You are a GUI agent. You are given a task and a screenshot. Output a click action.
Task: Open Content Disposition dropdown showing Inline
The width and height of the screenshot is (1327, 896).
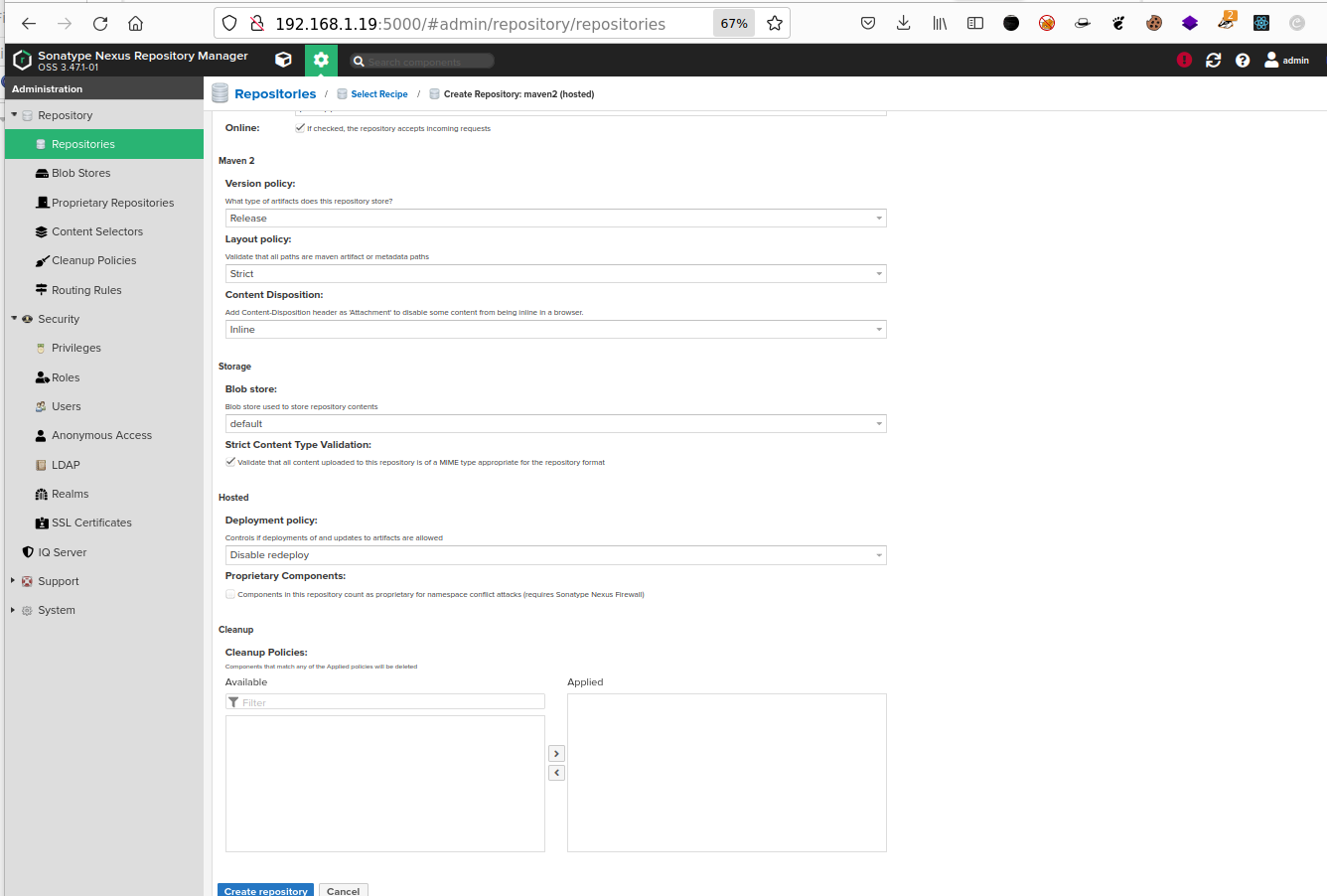coord(556,330)
